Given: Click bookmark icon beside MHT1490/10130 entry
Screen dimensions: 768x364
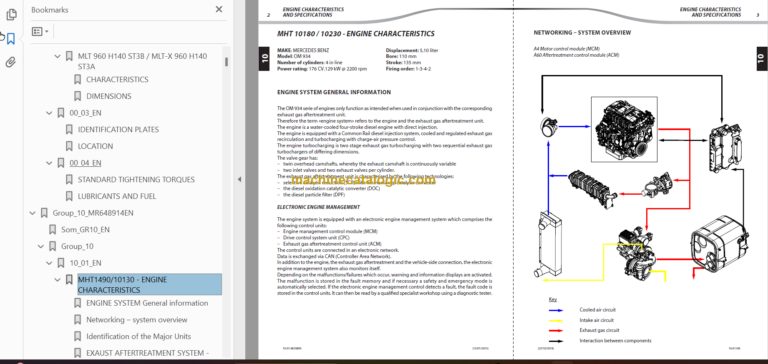Looking at the screenshot, I should click(69, 279).
